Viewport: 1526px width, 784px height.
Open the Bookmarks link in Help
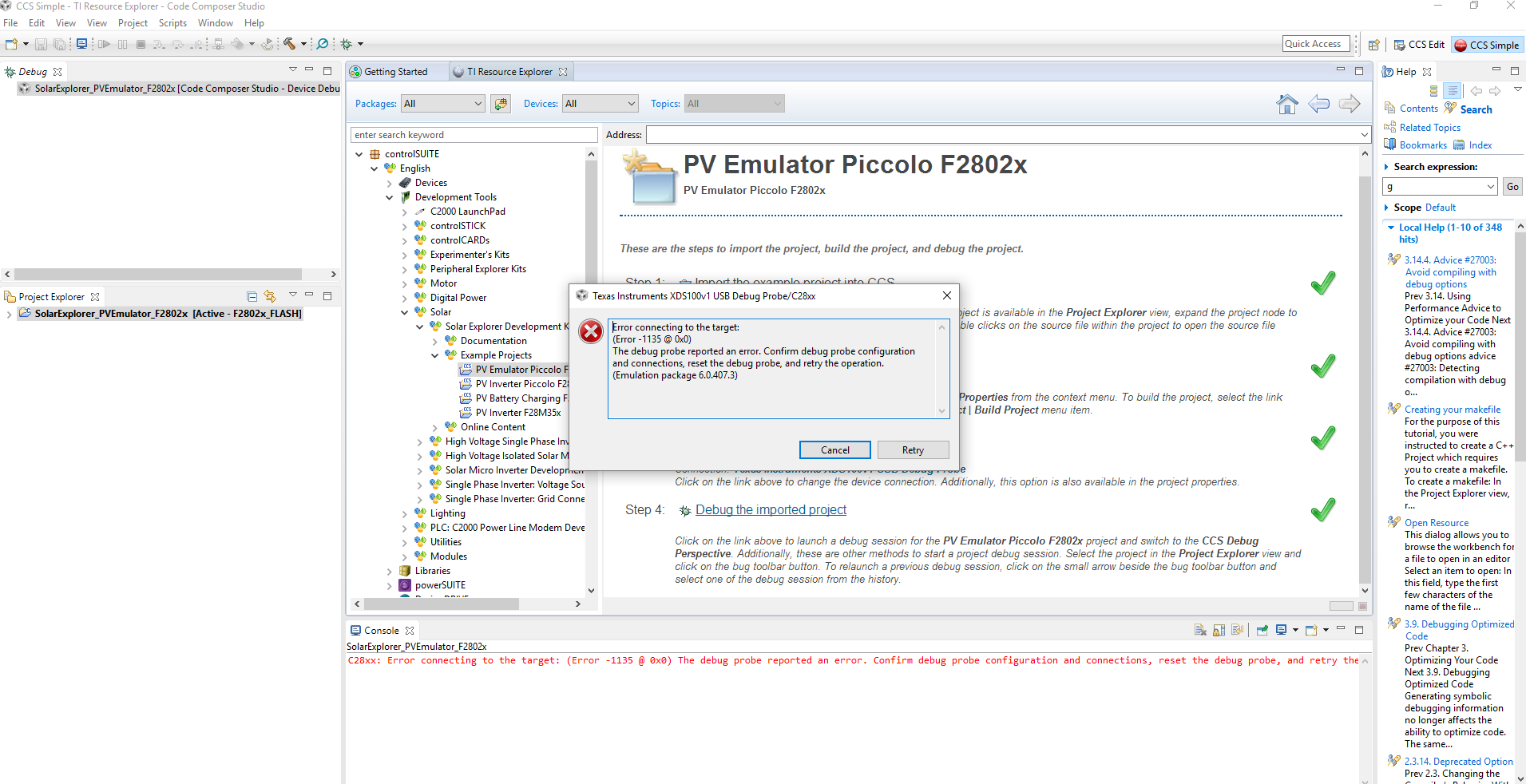tap(1423, 145)
